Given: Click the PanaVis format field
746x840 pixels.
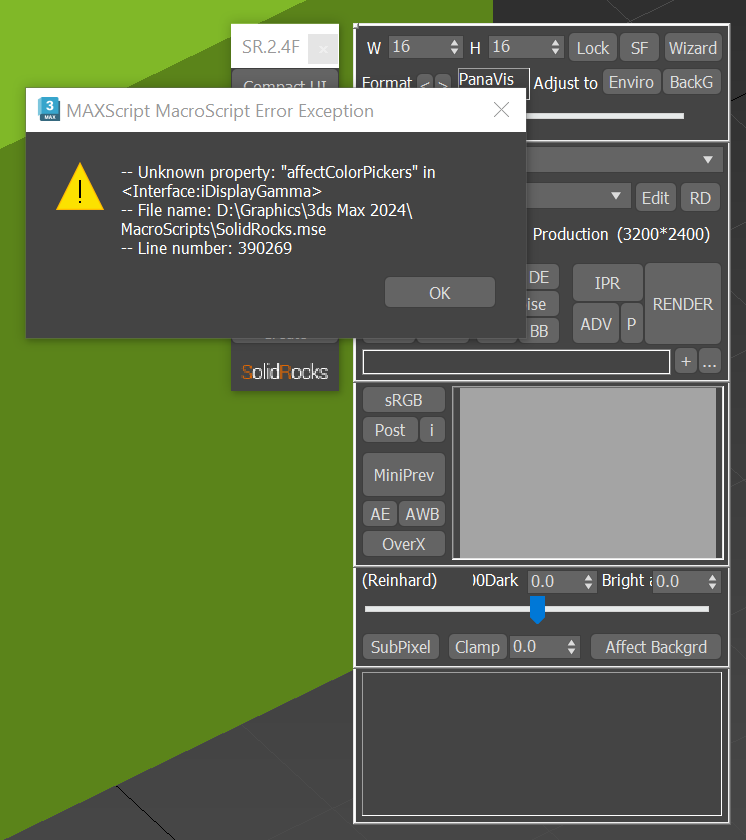Looking at the screenshot, I should [x=493, y=79].
